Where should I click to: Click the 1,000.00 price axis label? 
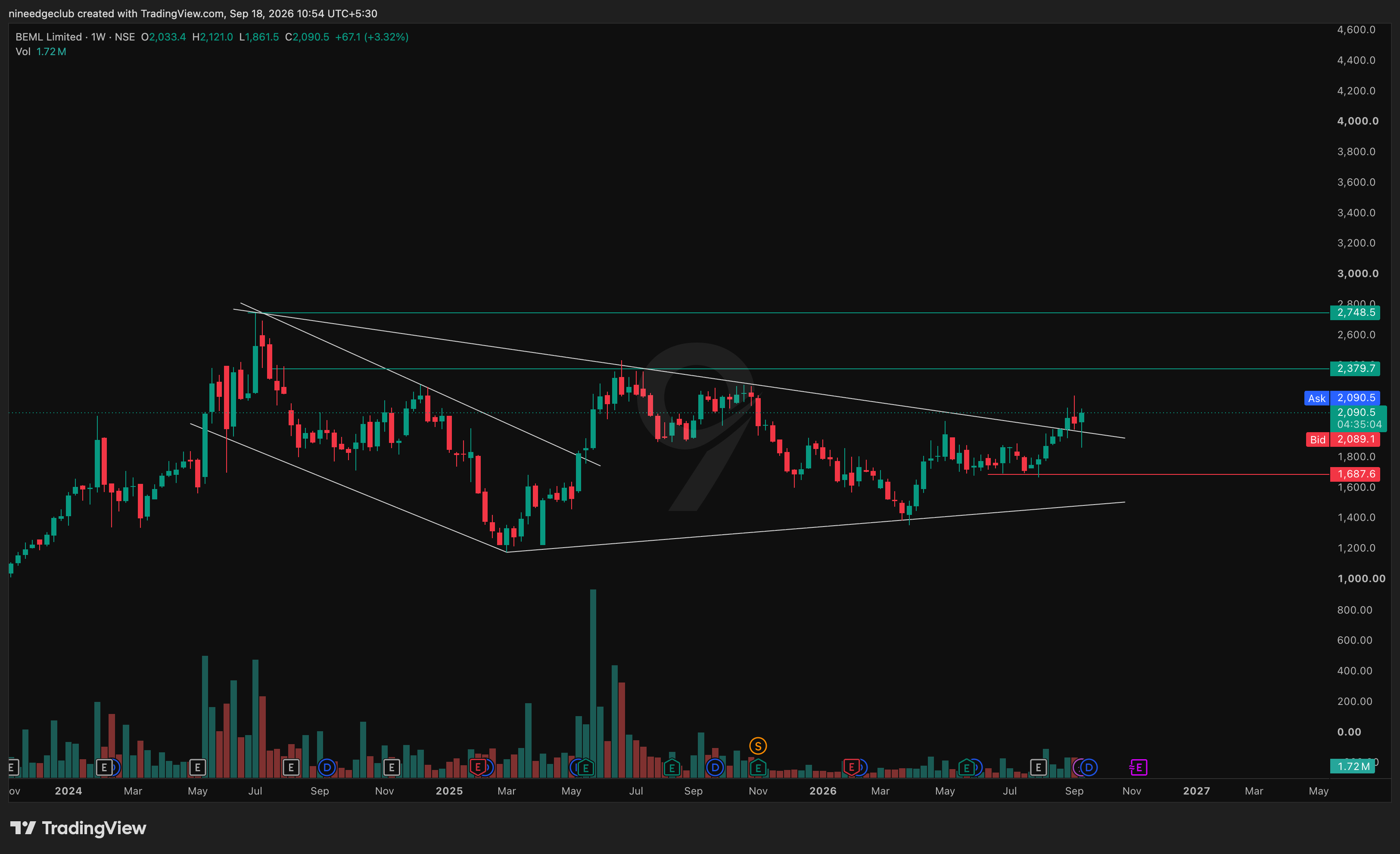1361,578
